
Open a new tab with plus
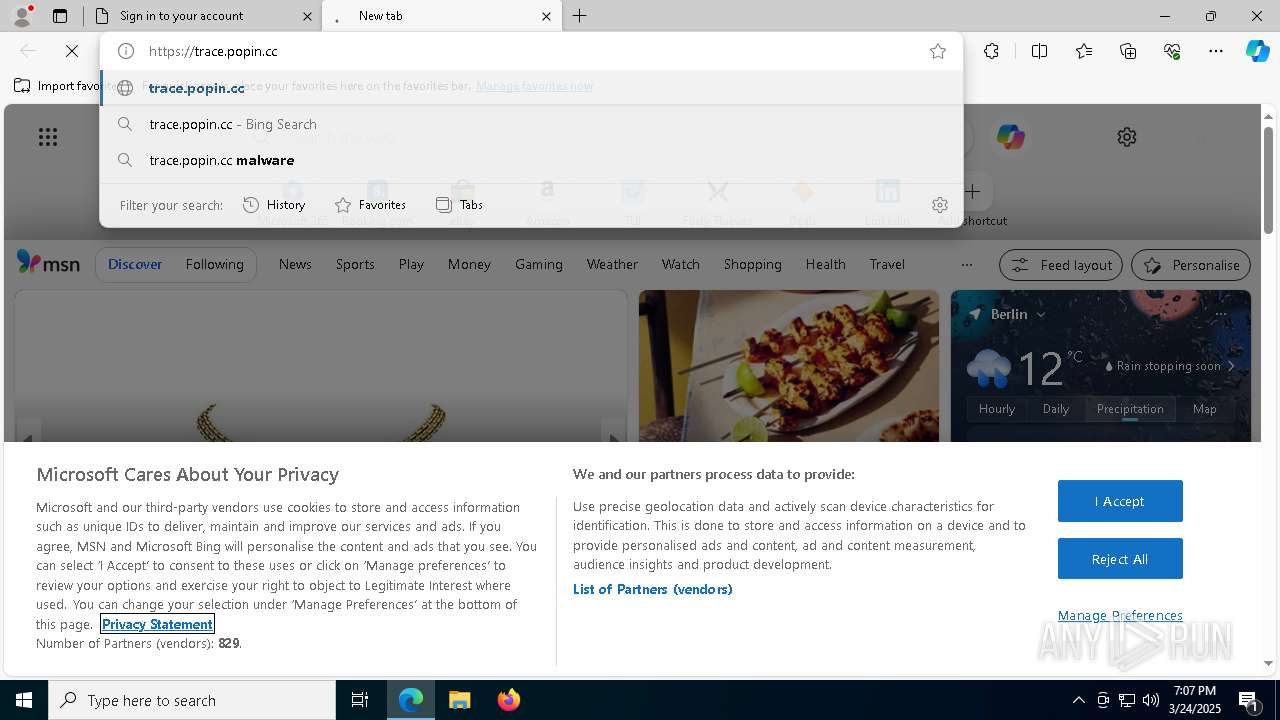point(580,16)
